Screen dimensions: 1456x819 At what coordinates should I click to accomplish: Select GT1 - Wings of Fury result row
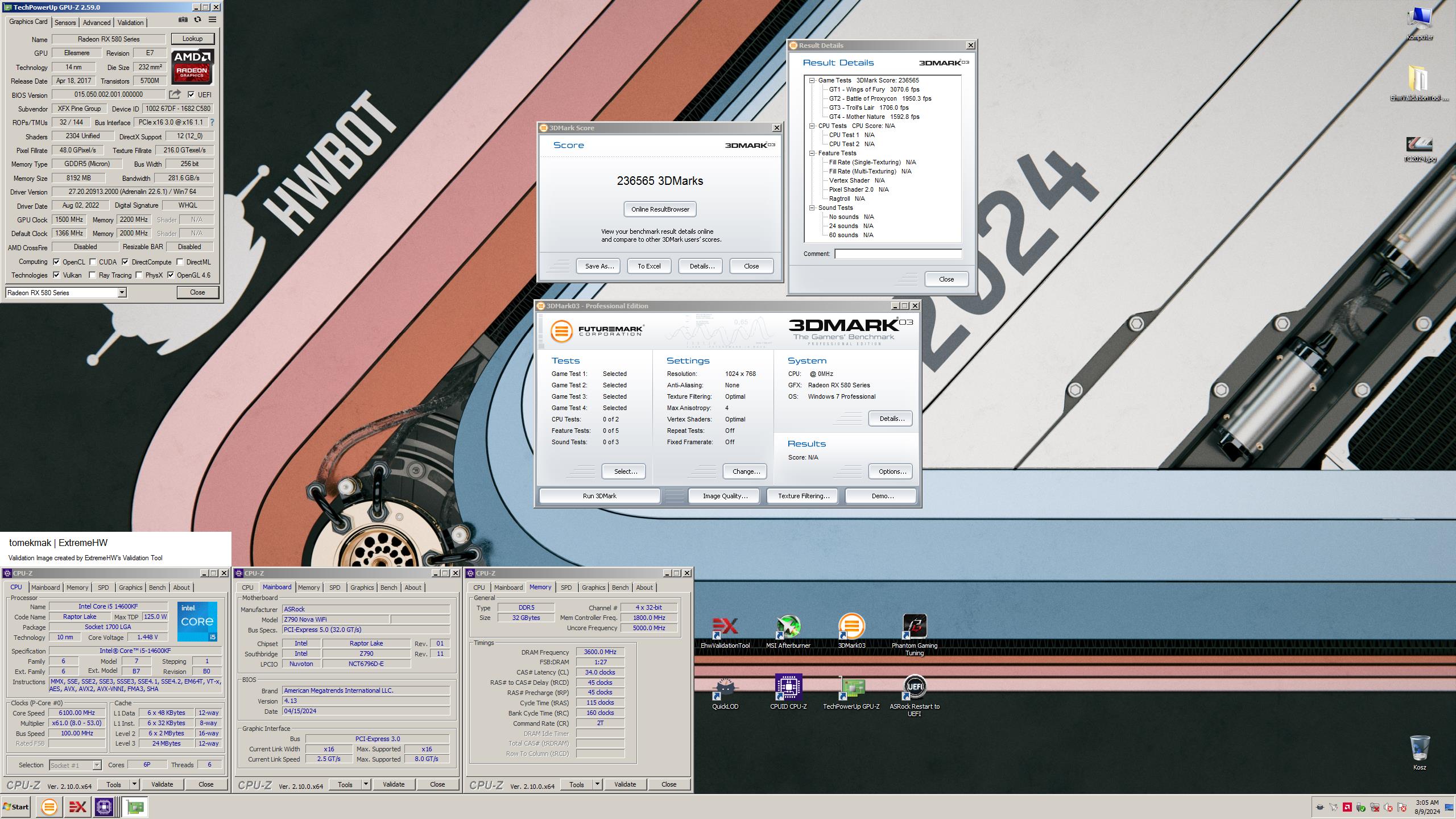click(x=874, y=90)
